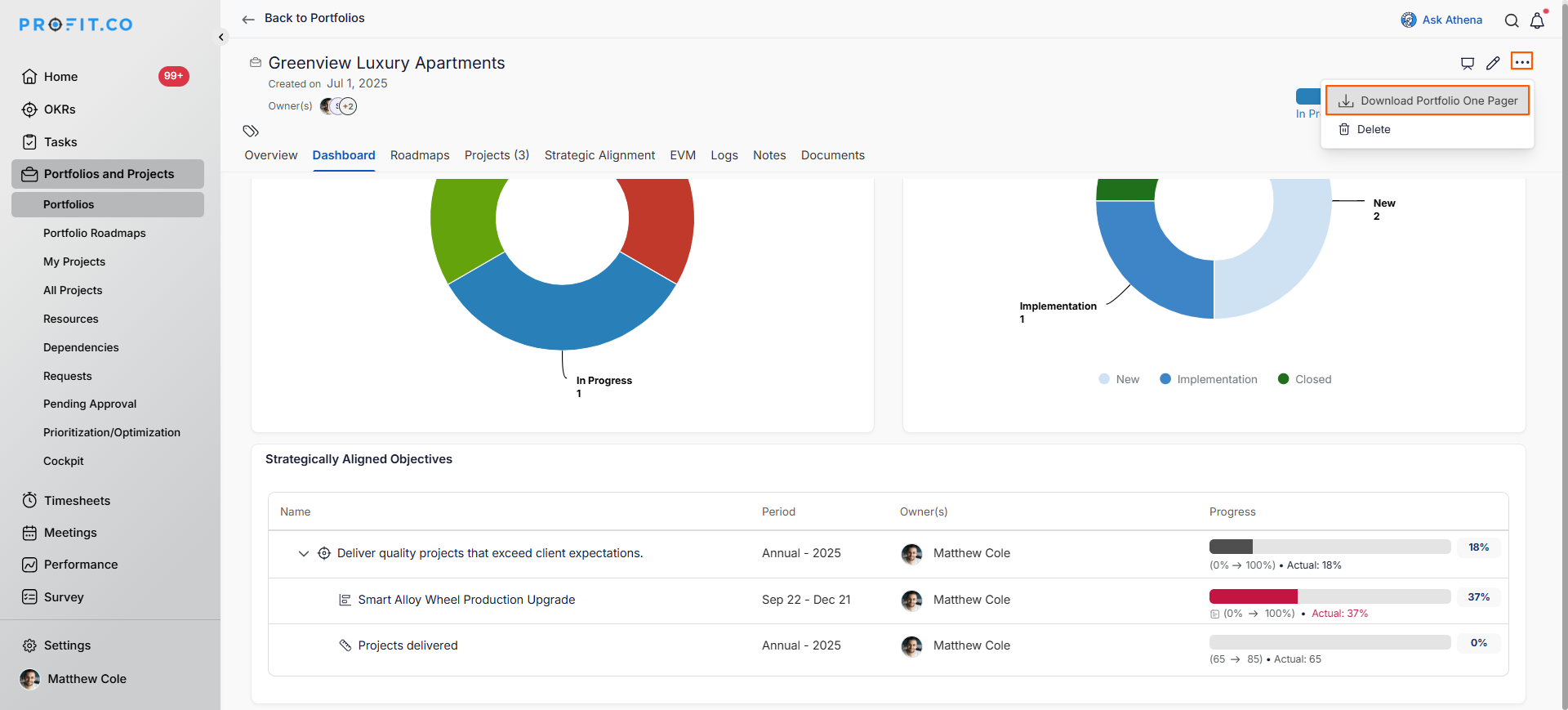Toggle the Closed legend item

click(1304, 379)
